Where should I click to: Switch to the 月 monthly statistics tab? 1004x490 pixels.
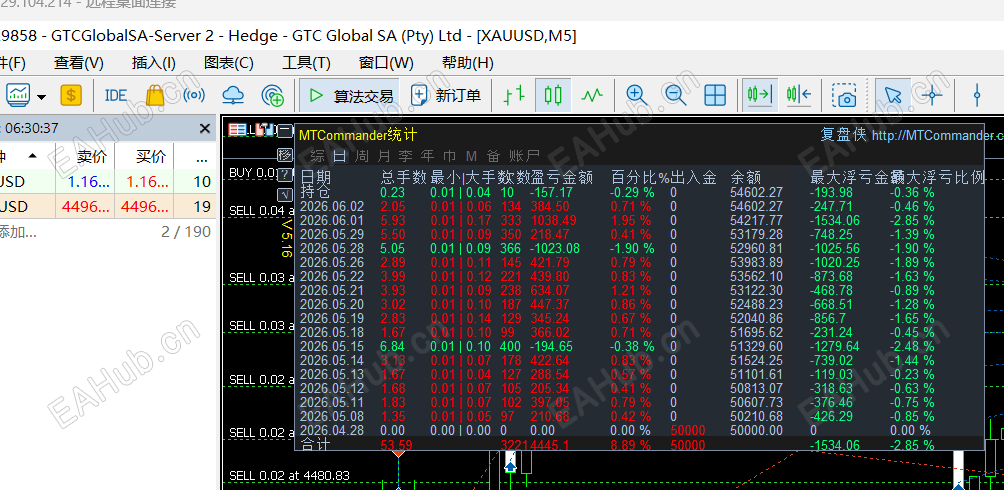click(384, 156)
